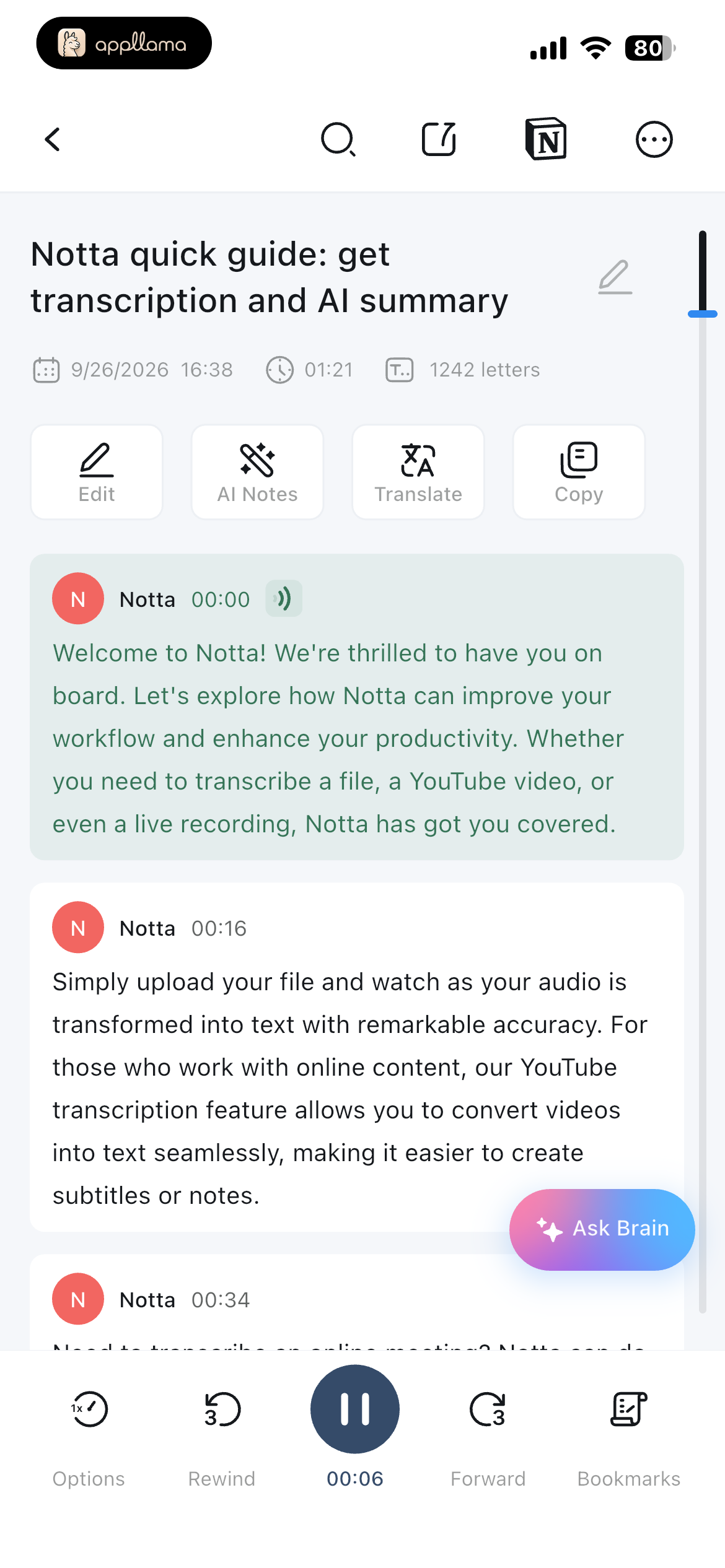725x1568 pixels.
Task: Tap the "1242 letters" count
Action: [x=485, y=370]
